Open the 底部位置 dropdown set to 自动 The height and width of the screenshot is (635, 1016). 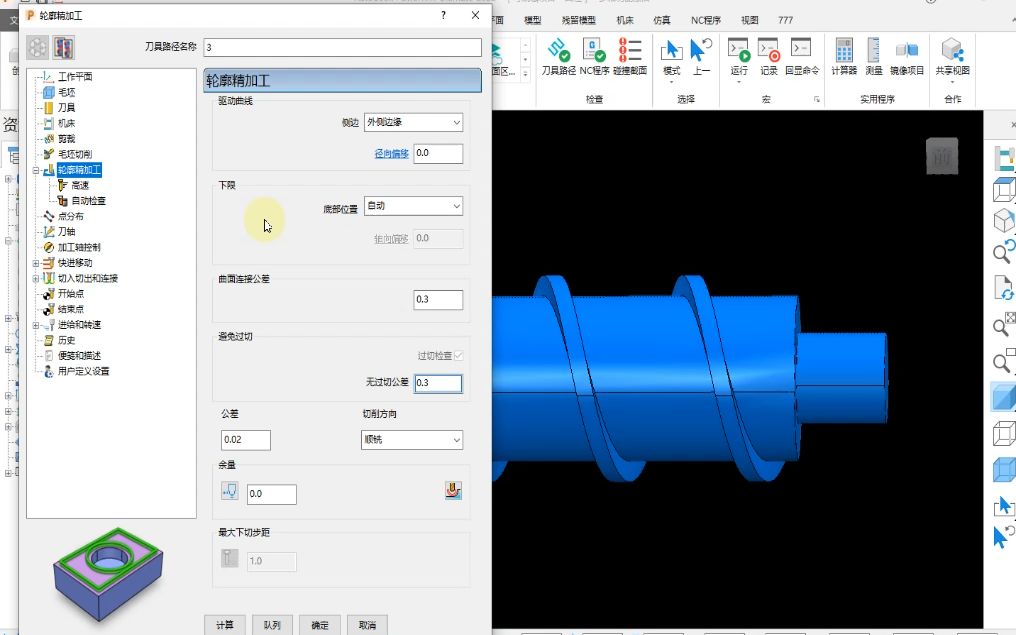(x=413, y=206)
